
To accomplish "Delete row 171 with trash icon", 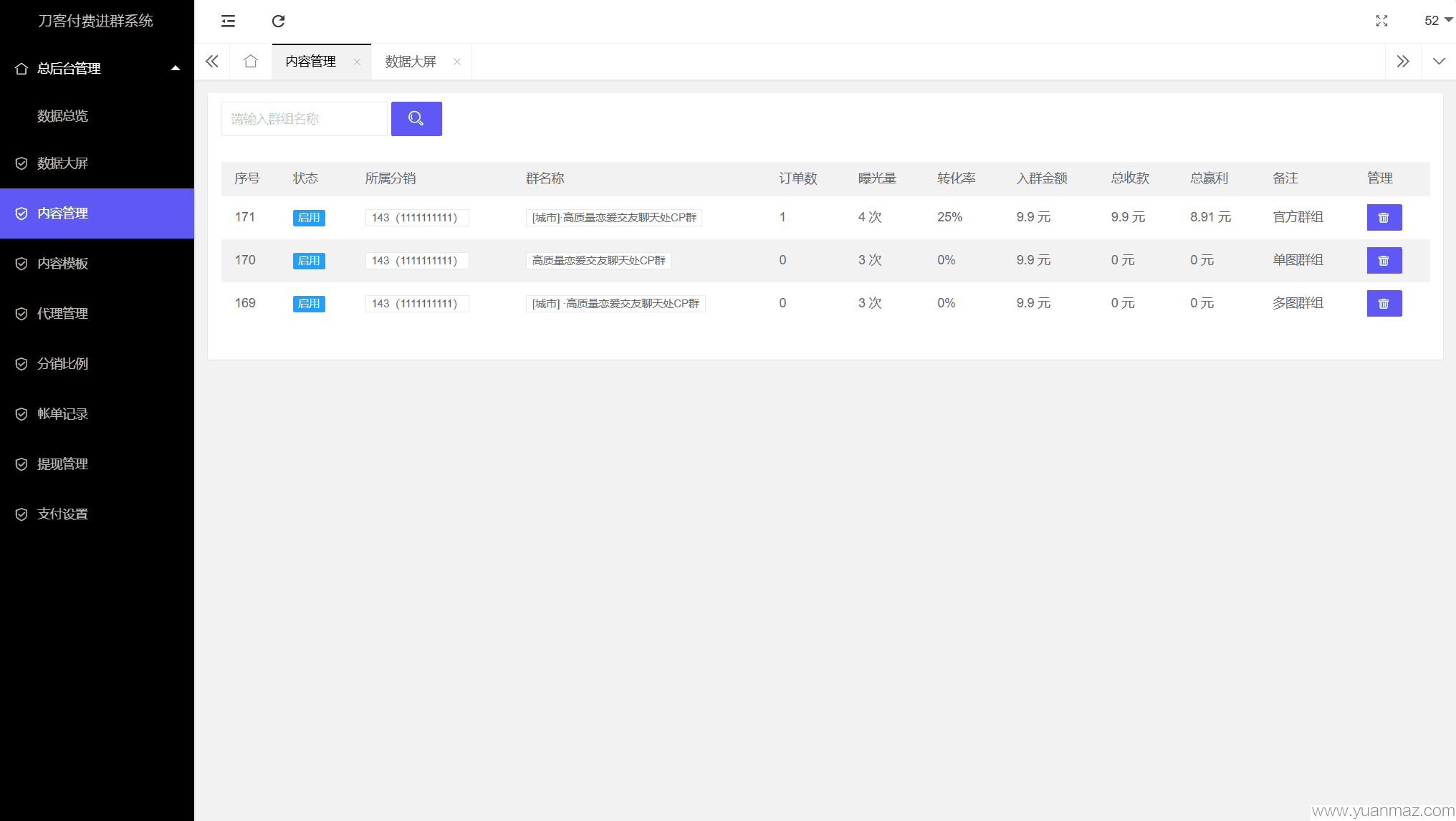I will 1384,218.
